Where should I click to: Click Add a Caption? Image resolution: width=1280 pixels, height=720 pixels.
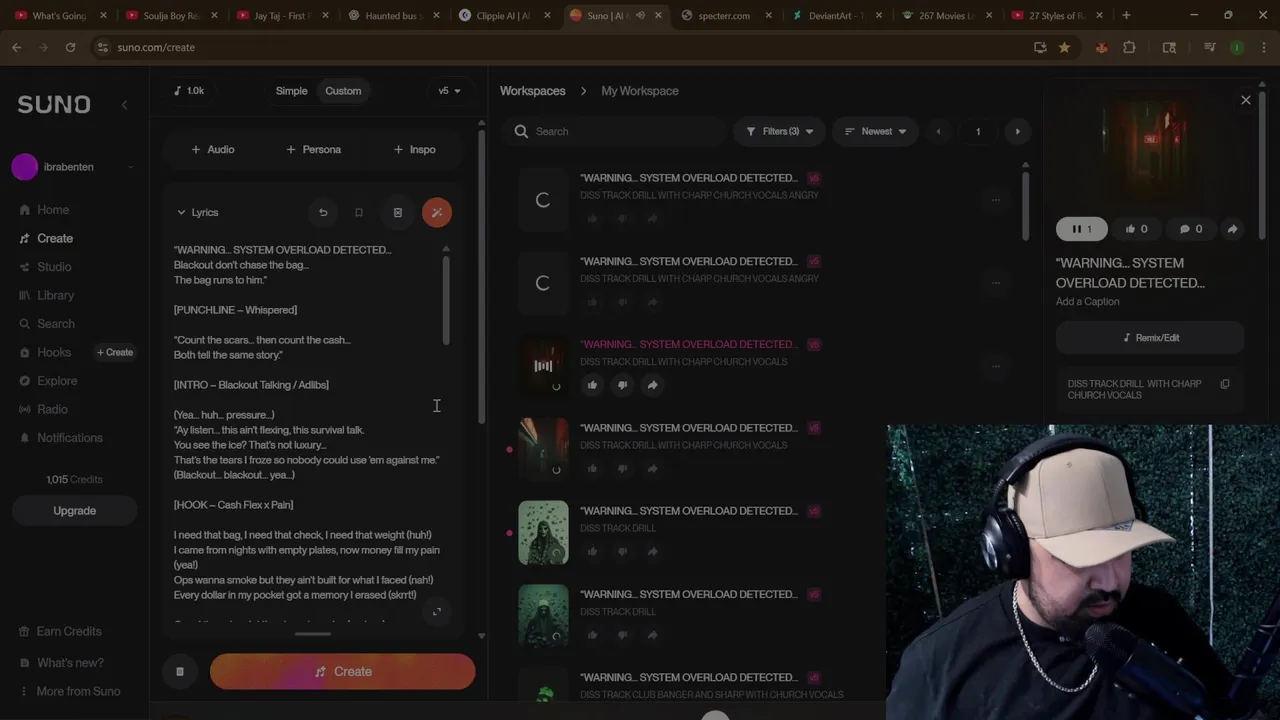[x=1087, y=302]
